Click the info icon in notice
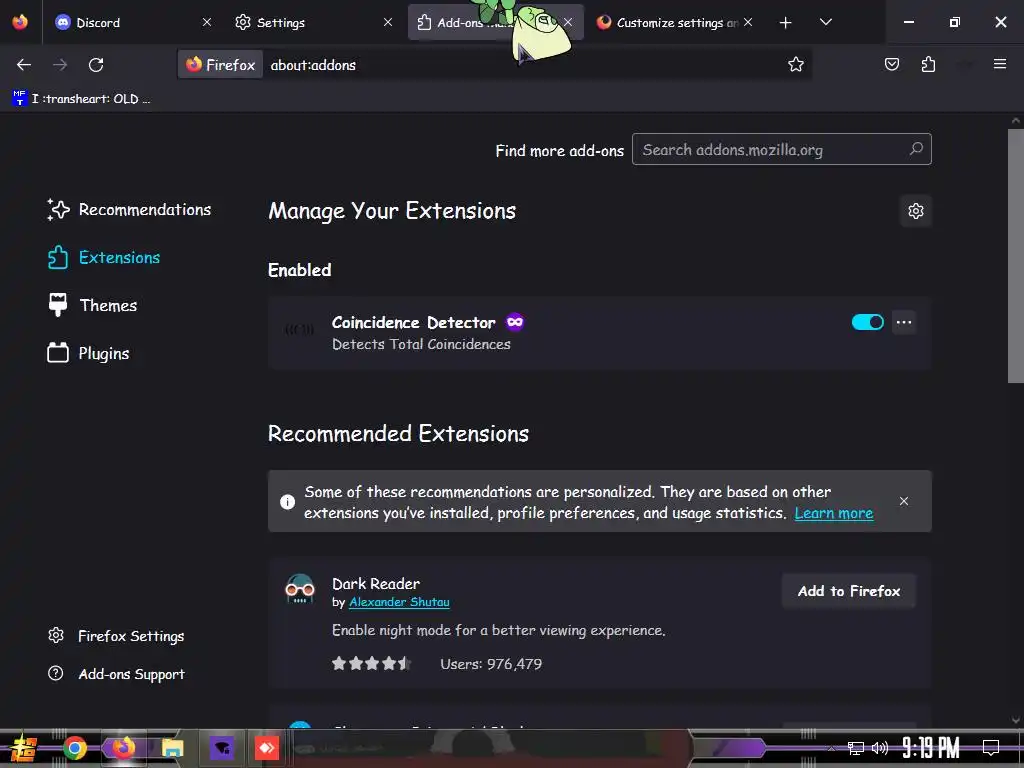This screenshot has width=1024, height=768. 287,502
